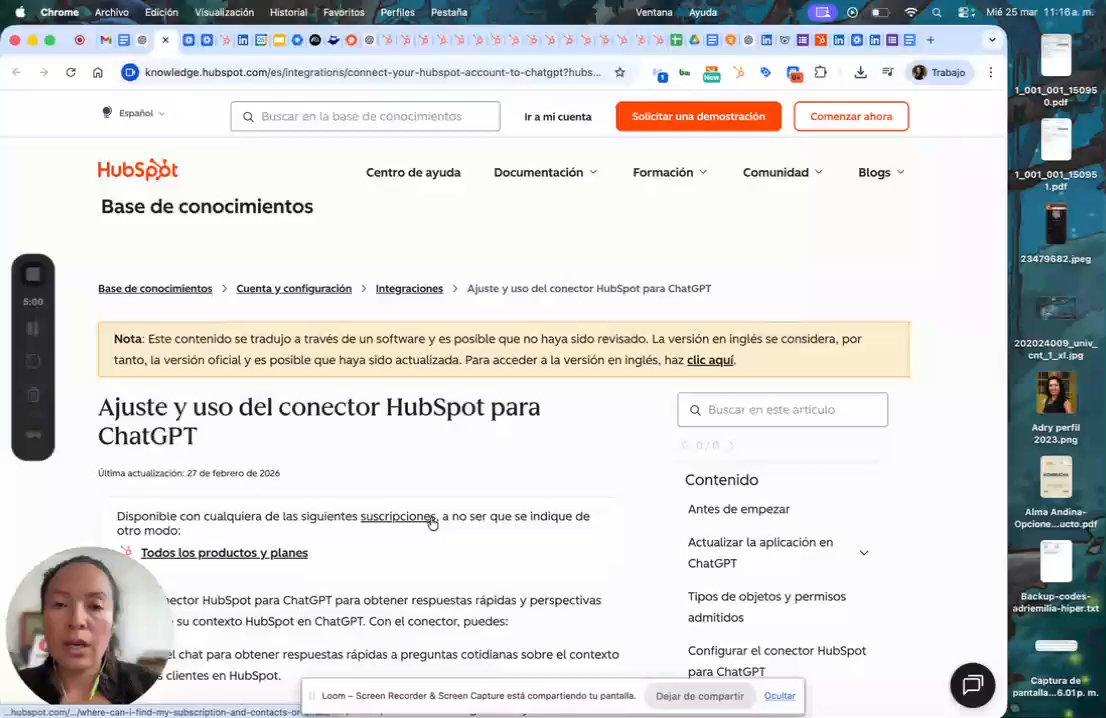
Task: Delete the Loom recording via trash icon
Action: [33, 395]
